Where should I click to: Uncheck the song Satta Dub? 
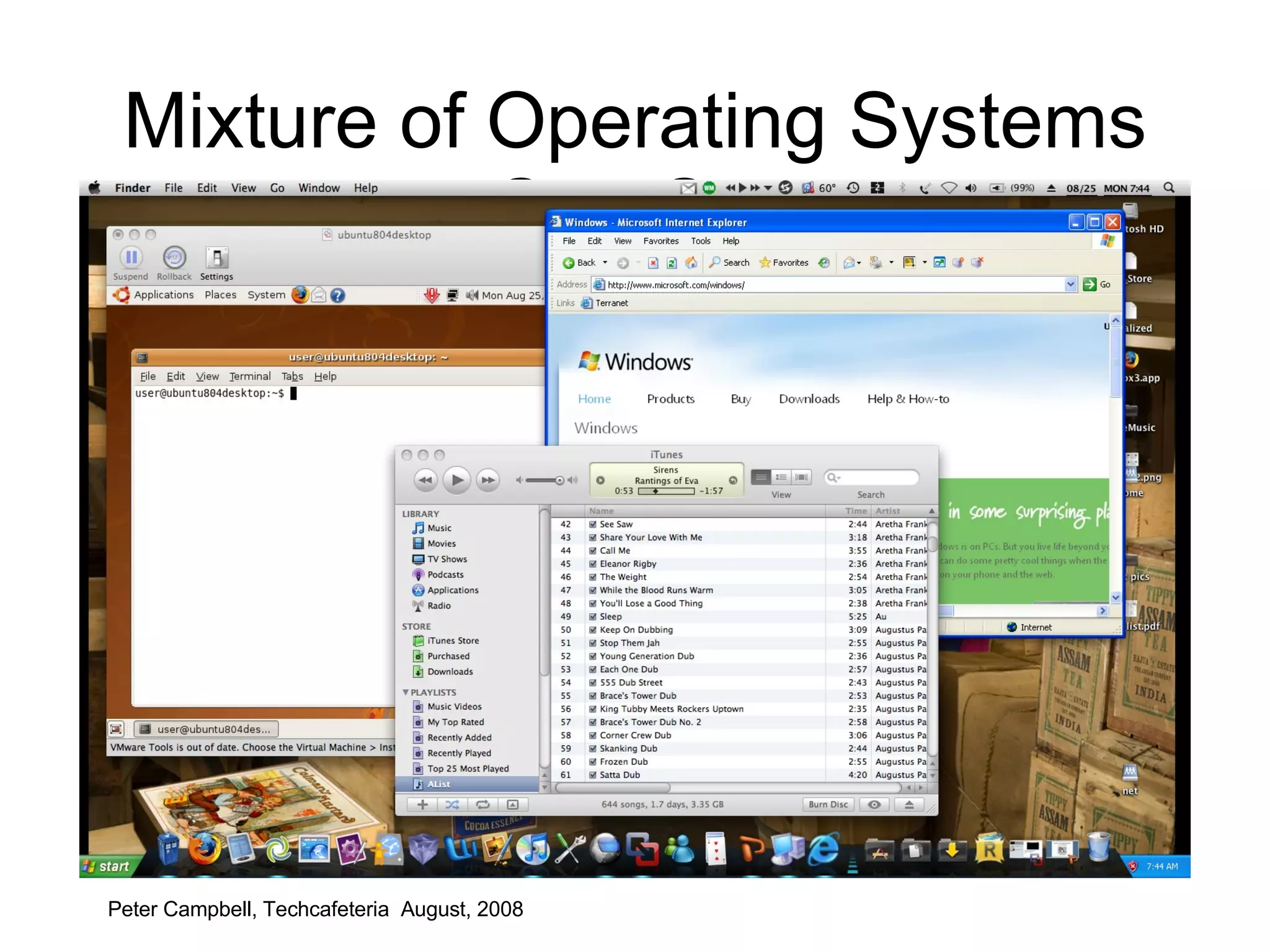pos(593,775)
